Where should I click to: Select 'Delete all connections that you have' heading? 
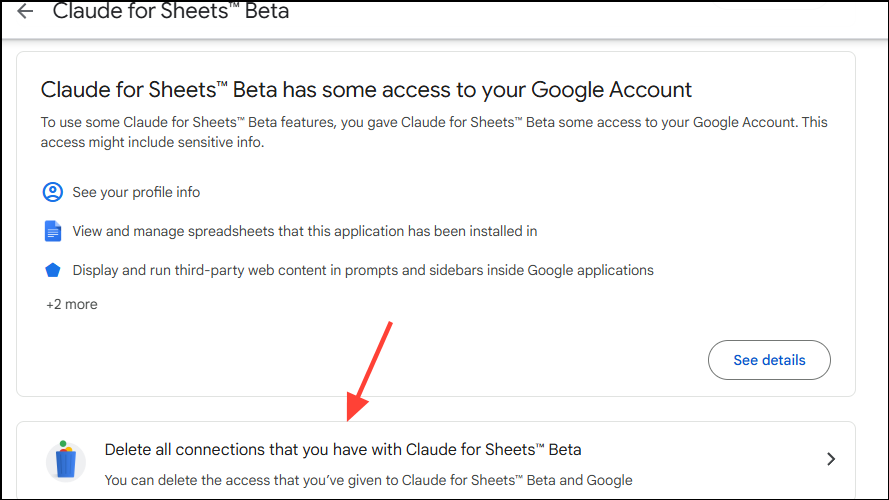coord(342,449)
